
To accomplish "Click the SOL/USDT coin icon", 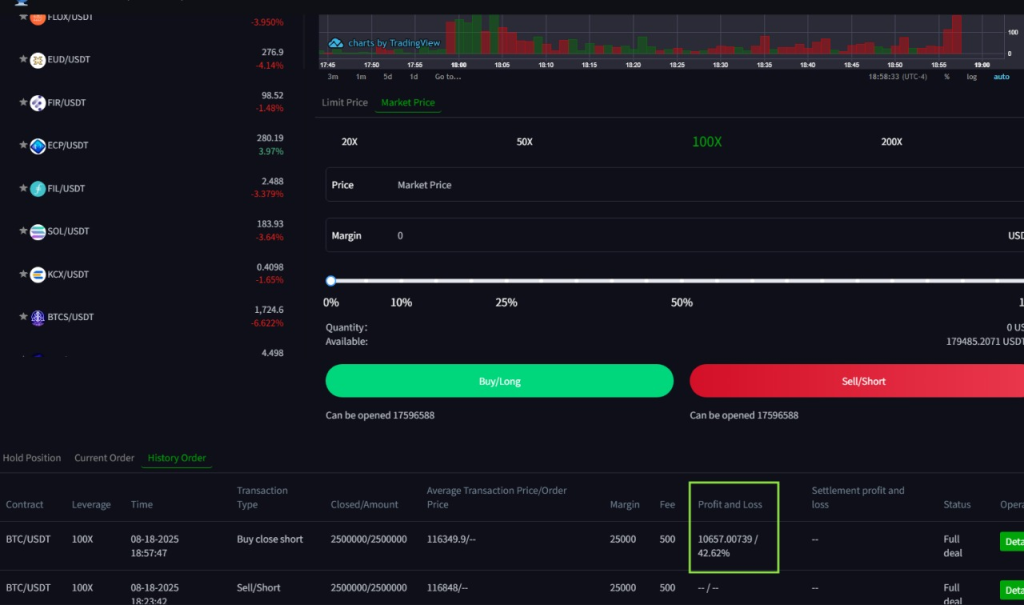I will pos(38,232).
